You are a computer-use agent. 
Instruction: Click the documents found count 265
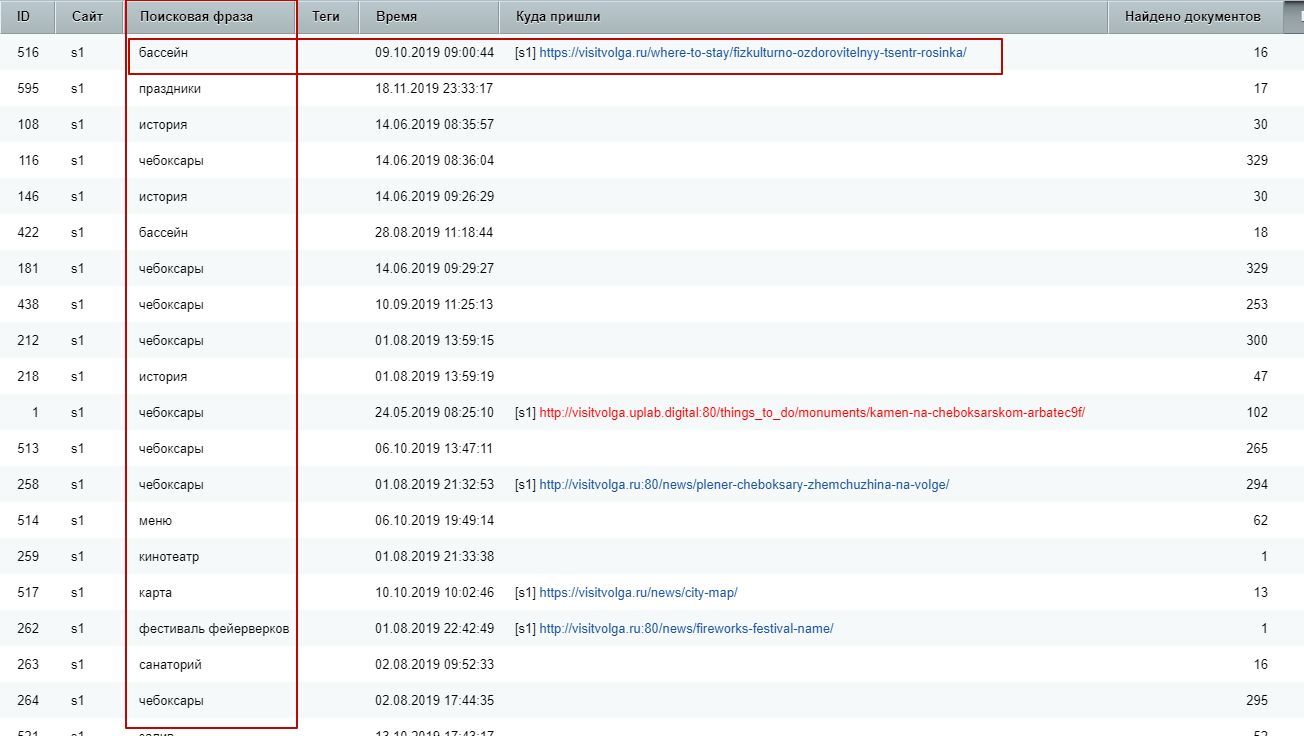point(1257,449)
